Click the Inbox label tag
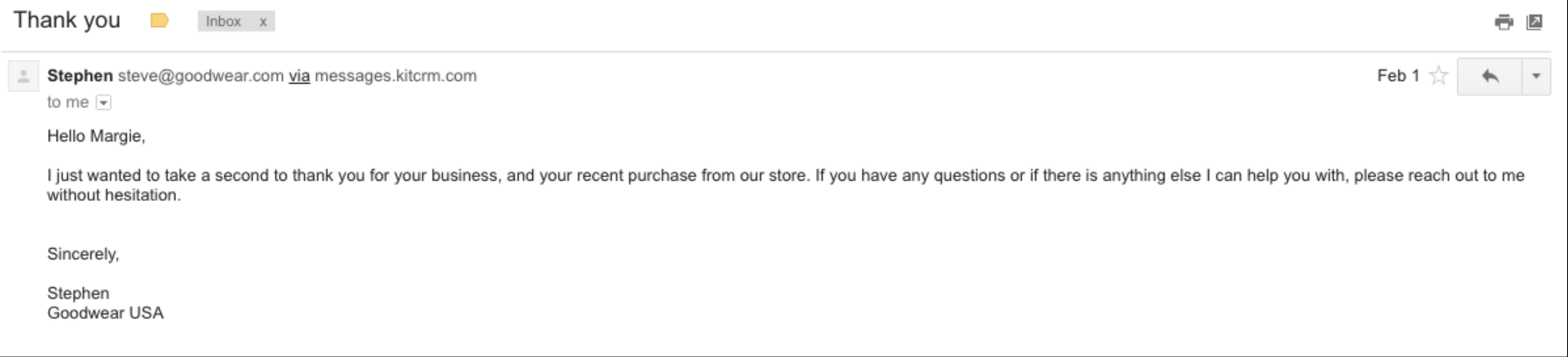Viewport: 1568px width, 357px height. pos(224,22)
